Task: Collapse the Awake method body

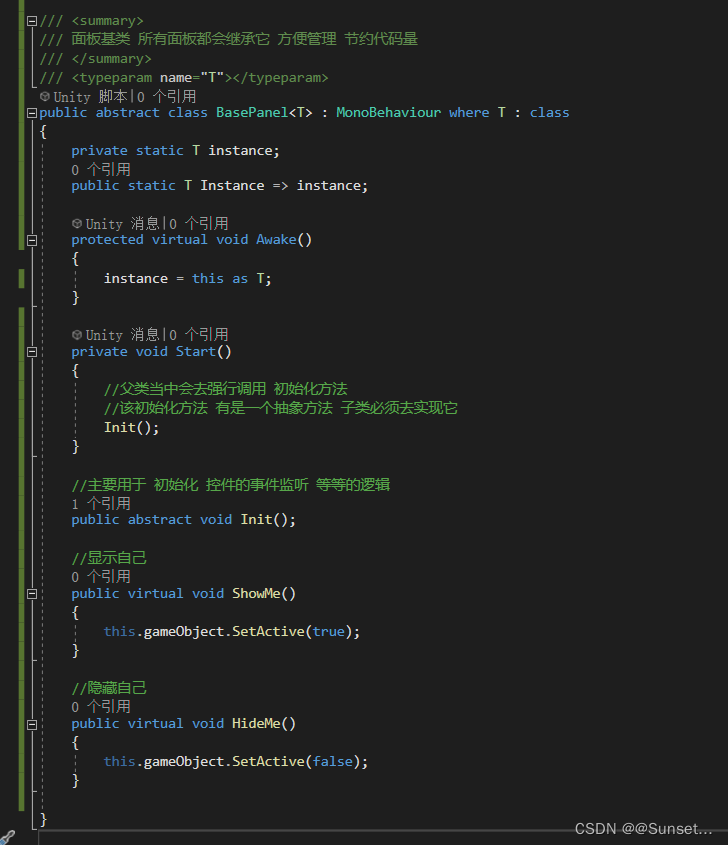Action: pos(32,240)
